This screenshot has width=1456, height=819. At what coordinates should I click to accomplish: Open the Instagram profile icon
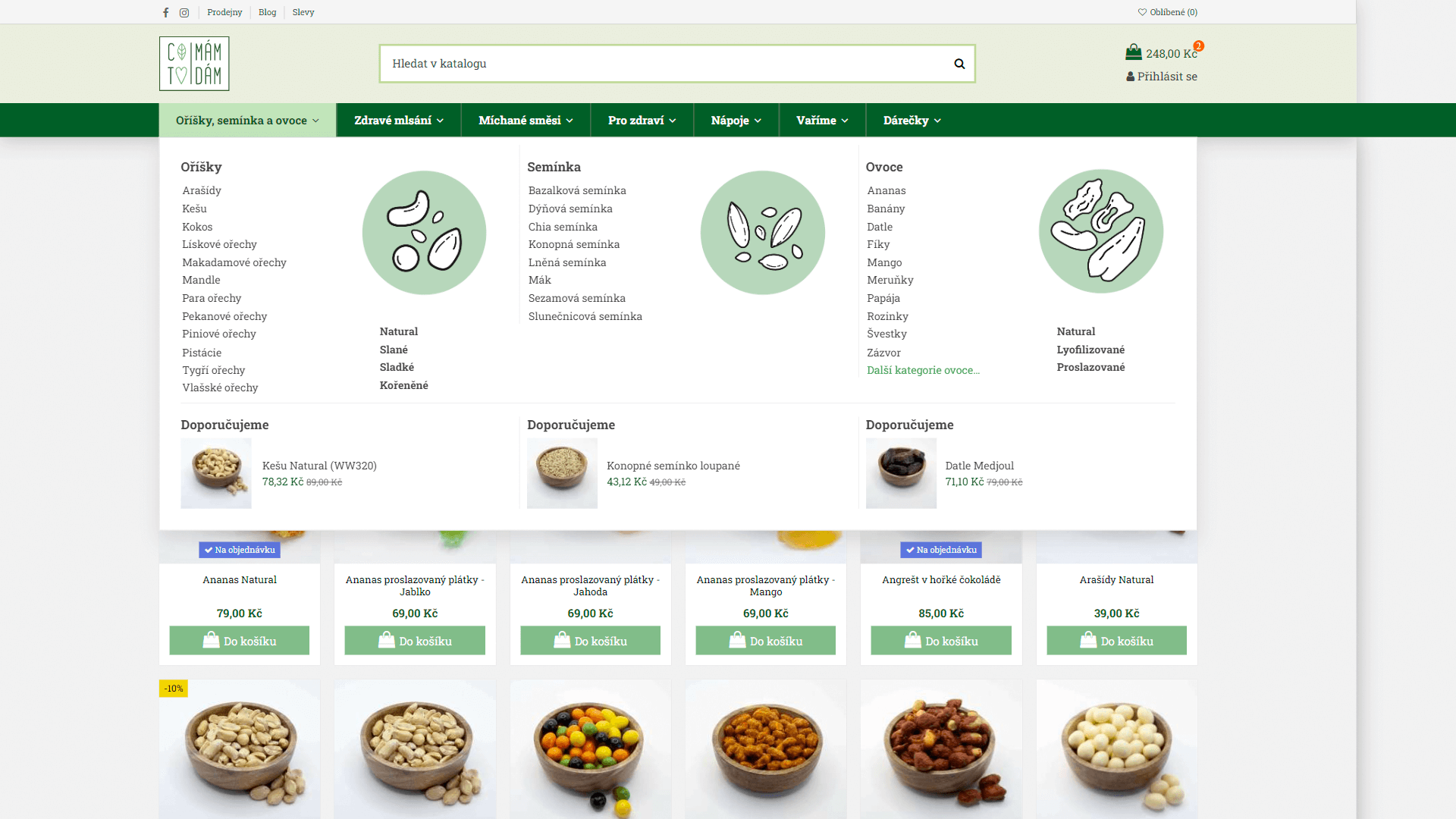point(184,12)
